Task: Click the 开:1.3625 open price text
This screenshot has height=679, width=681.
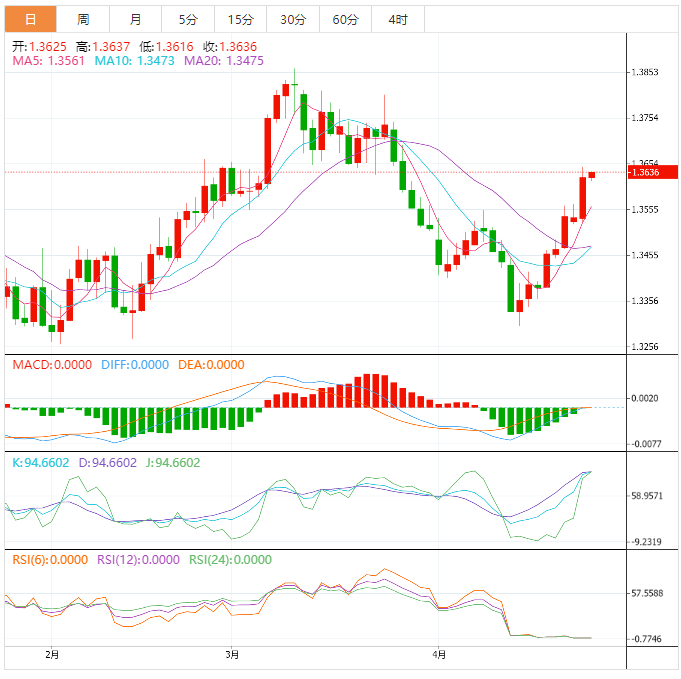Action: tap(40, 46)
